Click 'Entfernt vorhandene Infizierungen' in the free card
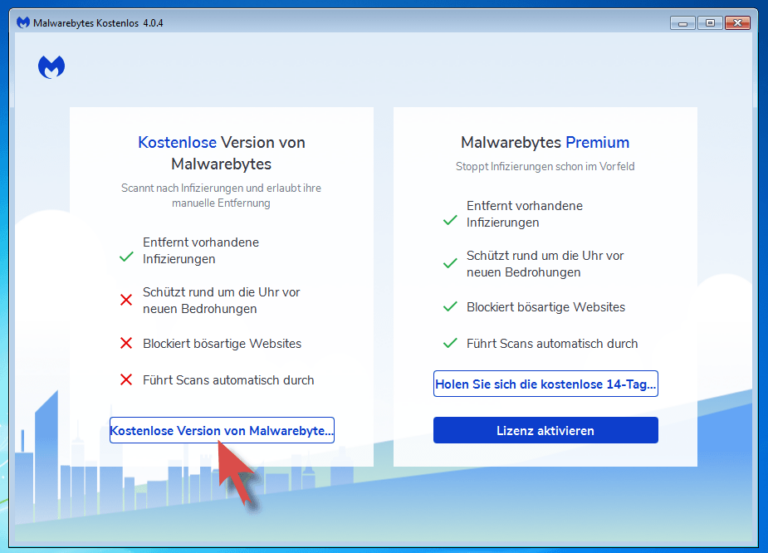 coord(201,250)
